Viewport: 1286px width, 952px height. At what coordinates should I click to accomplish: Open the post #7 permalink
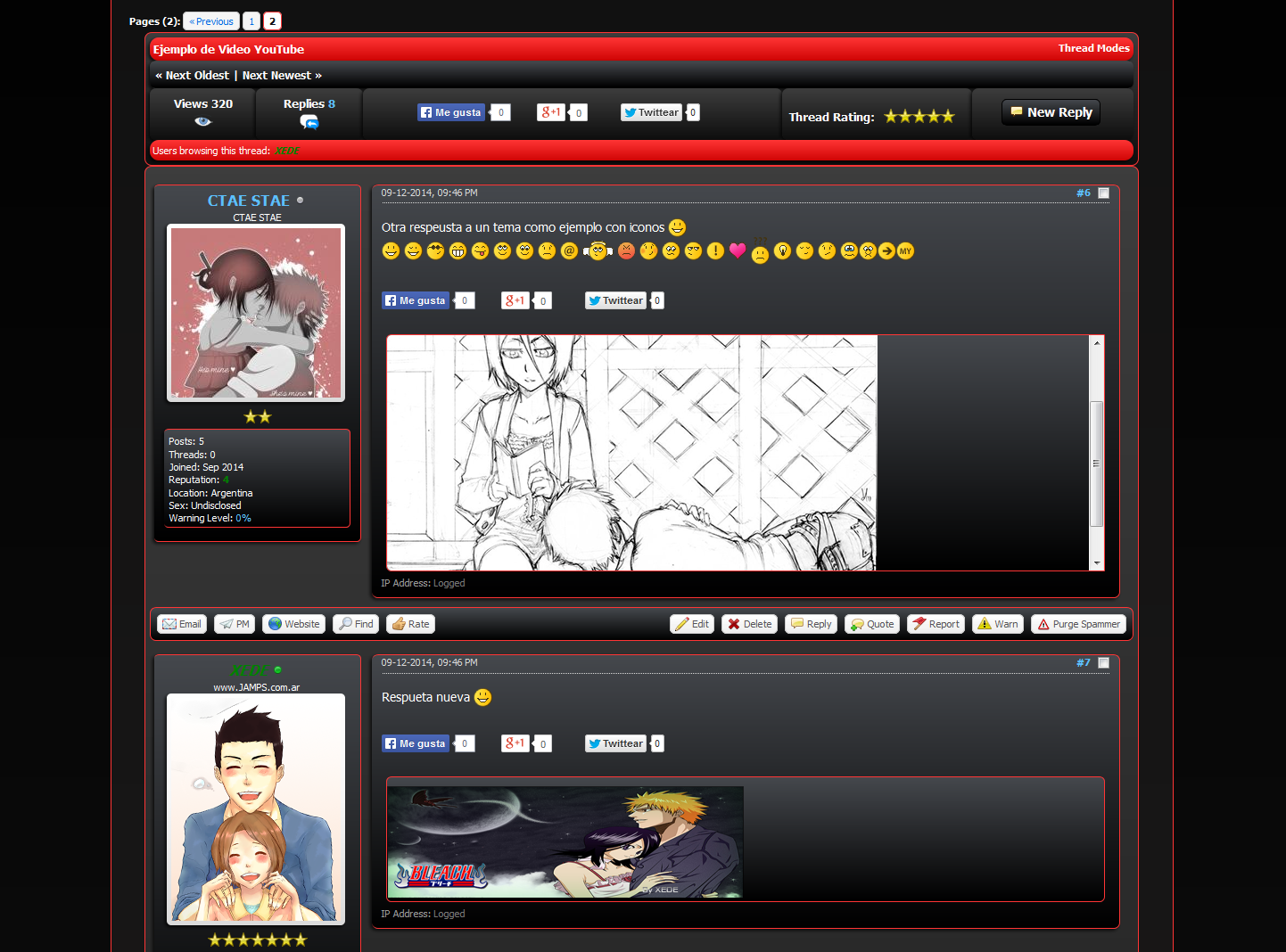(x=1083, y=662)
